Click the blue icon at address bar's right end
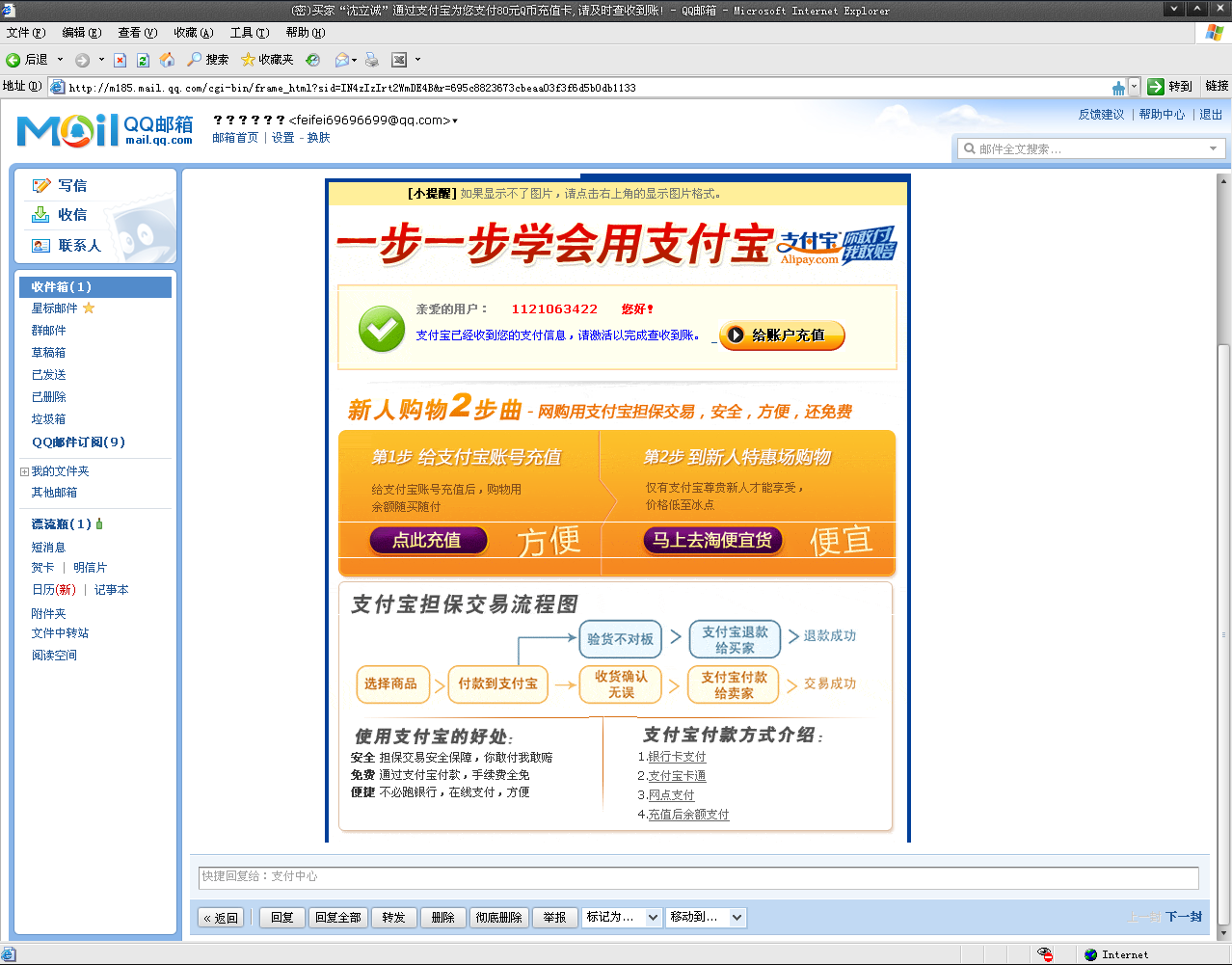Image resolution: width=1232 pixels, height=965 pixels. (1118, 88)
